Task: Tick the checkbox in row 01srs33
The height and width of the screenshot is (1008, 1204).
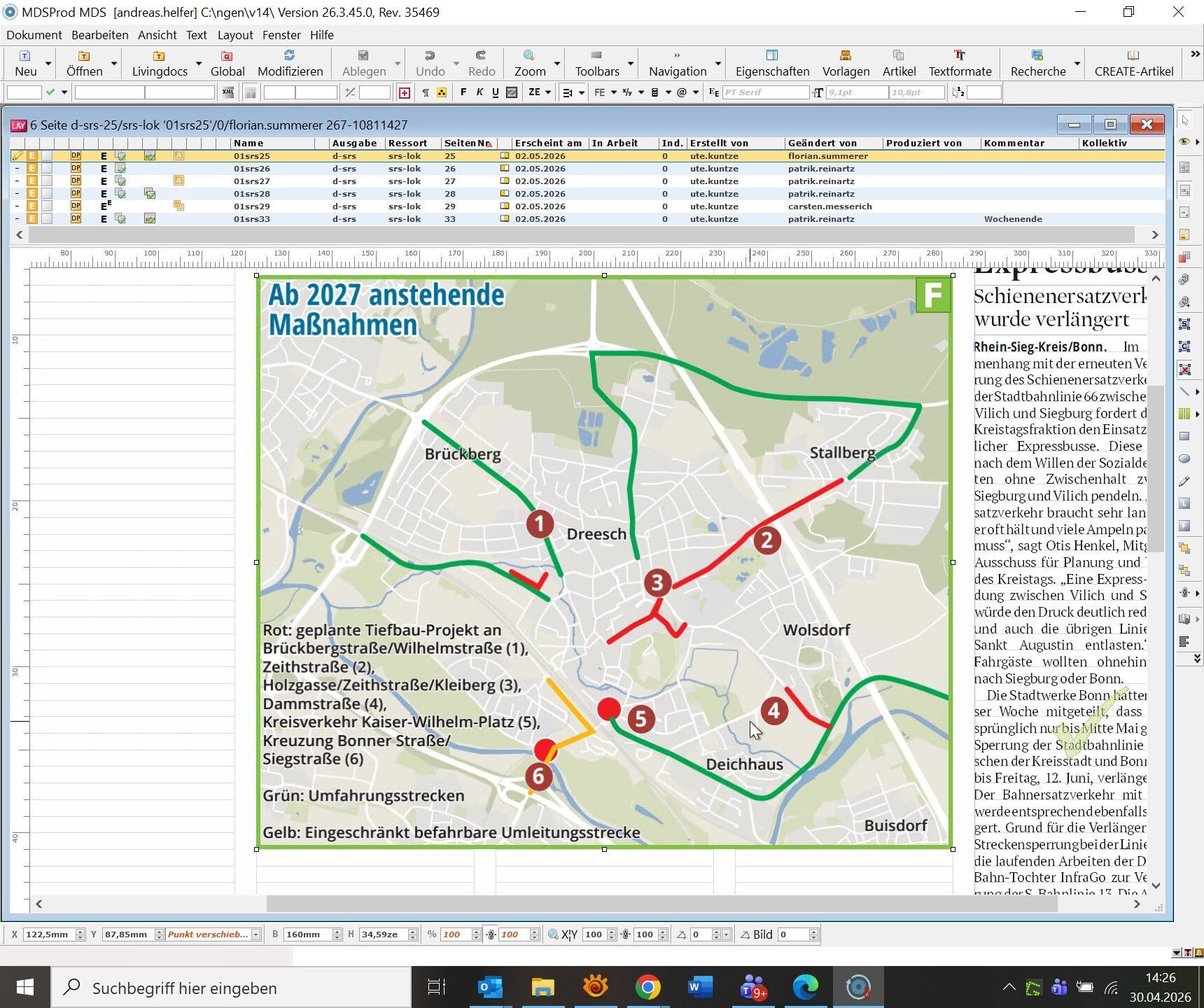Action: tap(46, 219)
